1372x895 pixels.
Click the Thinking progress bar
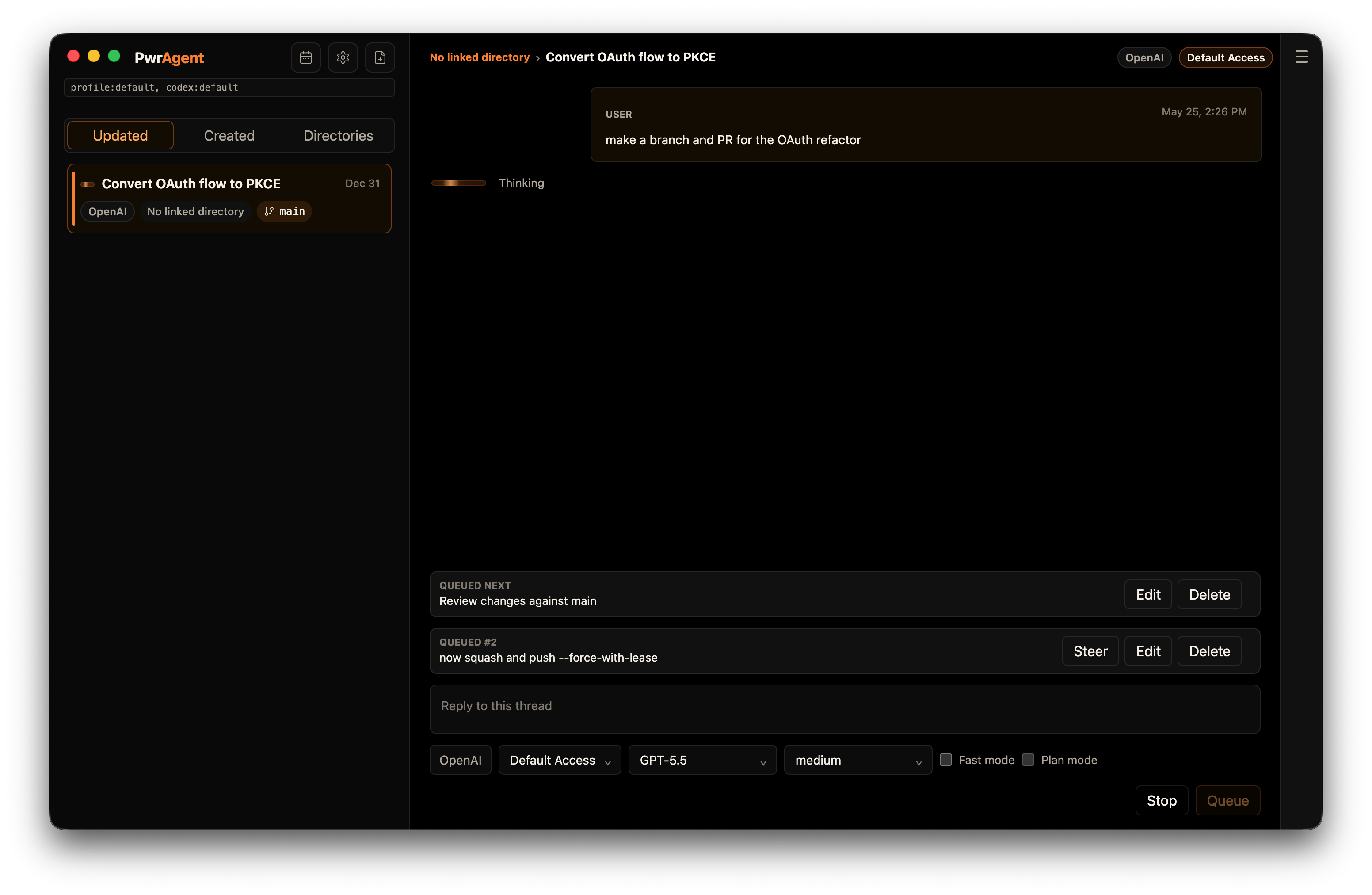pyautogui.click(x=459, y=183)
